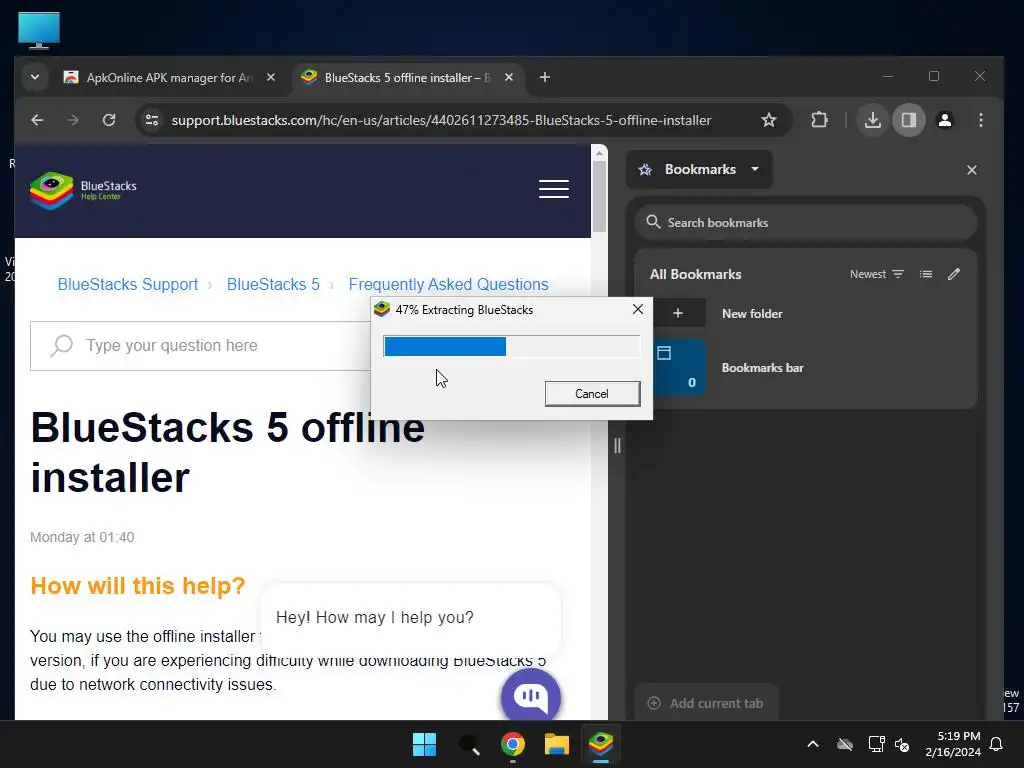Click Chrome icon on taskbar
This screenshot has width=1024, height=768.
tap(513, 744)
